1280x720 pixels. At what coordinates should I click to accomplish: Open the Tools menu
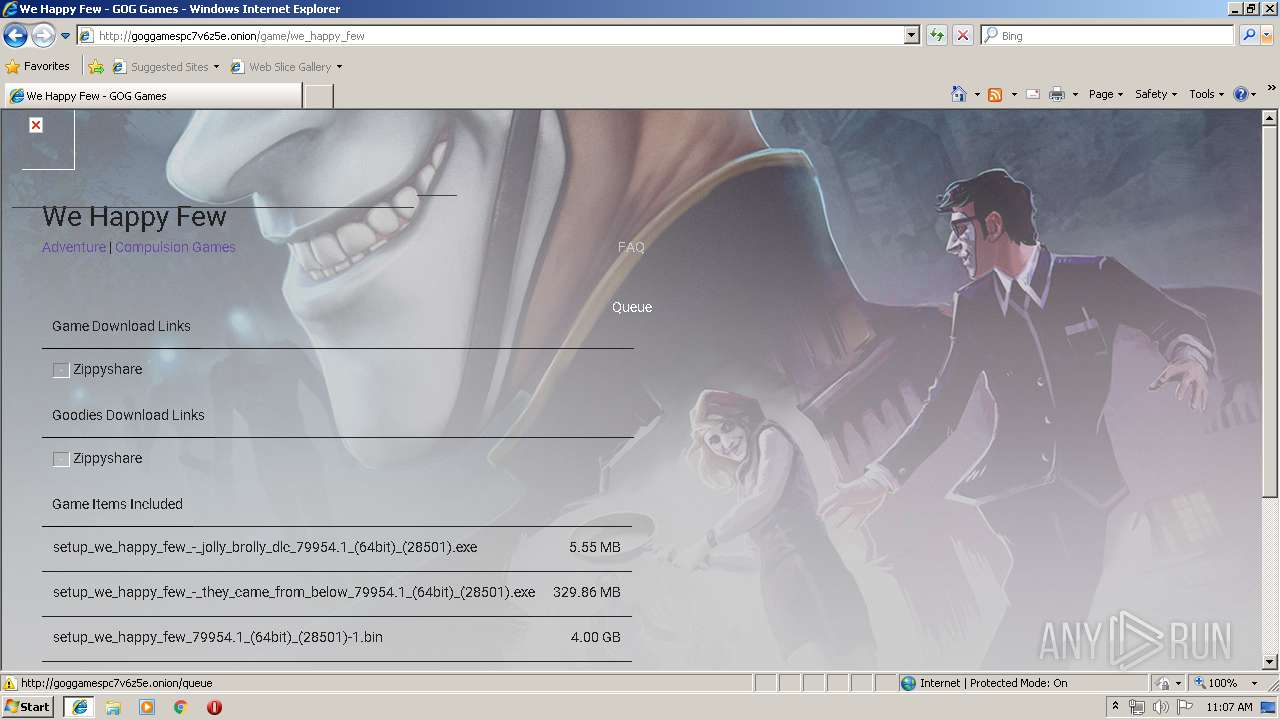coord(1206,94)
